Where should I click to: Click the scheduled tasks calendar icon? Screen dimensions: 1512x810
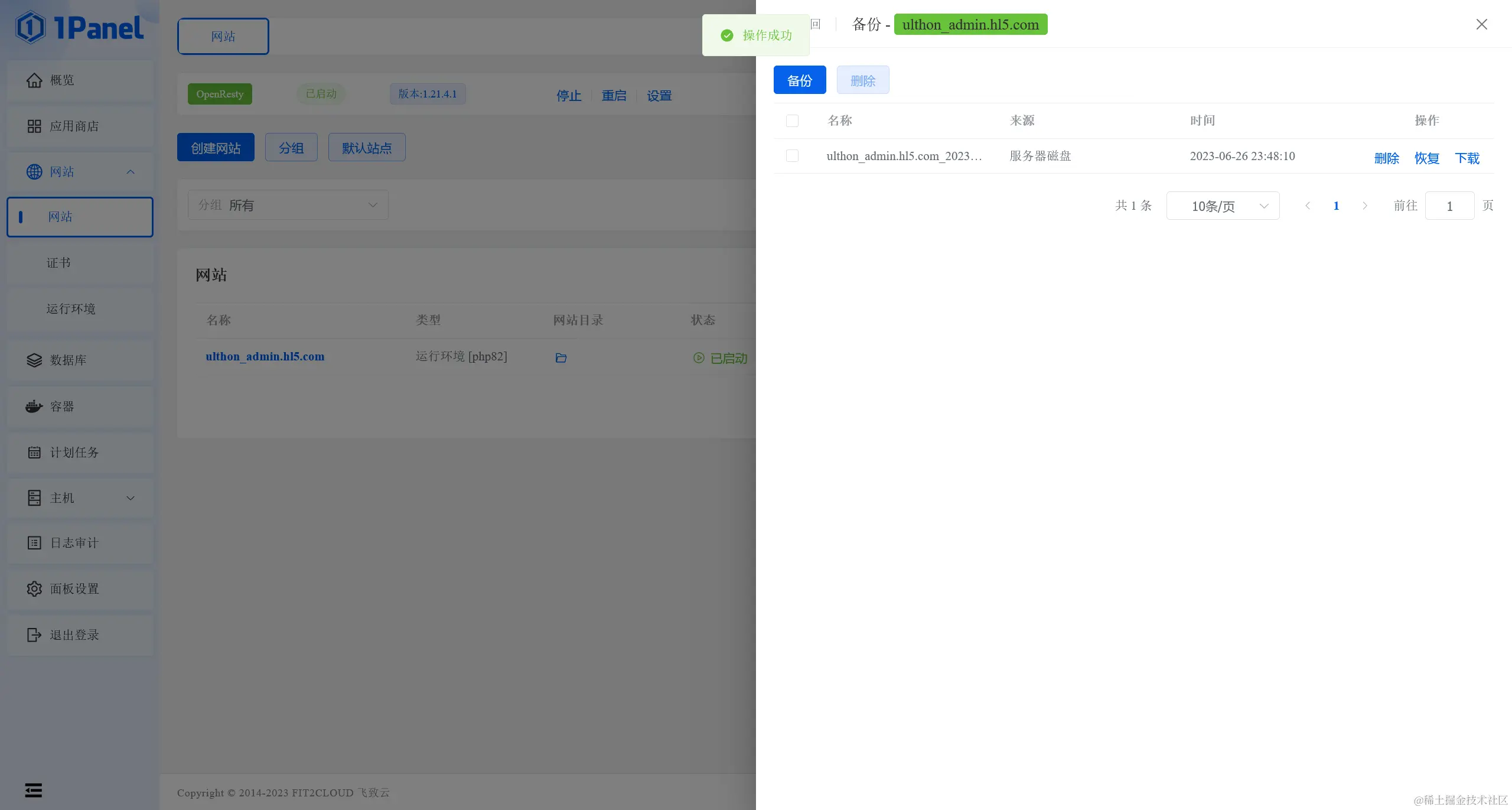[x=34, y=453]
